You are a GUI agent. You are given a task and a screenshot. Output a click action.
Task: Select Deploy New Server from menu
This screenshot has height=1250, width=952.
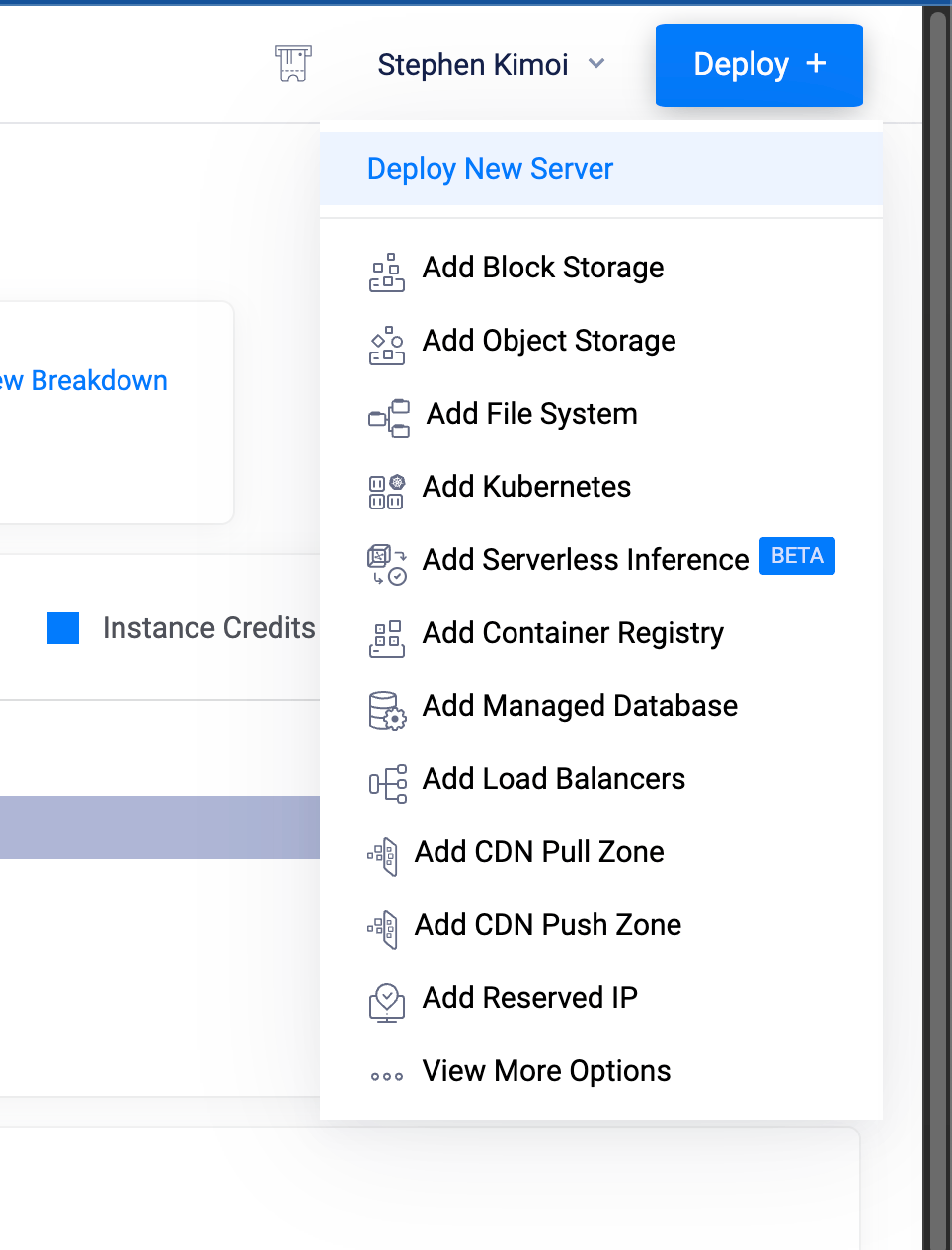490,169
